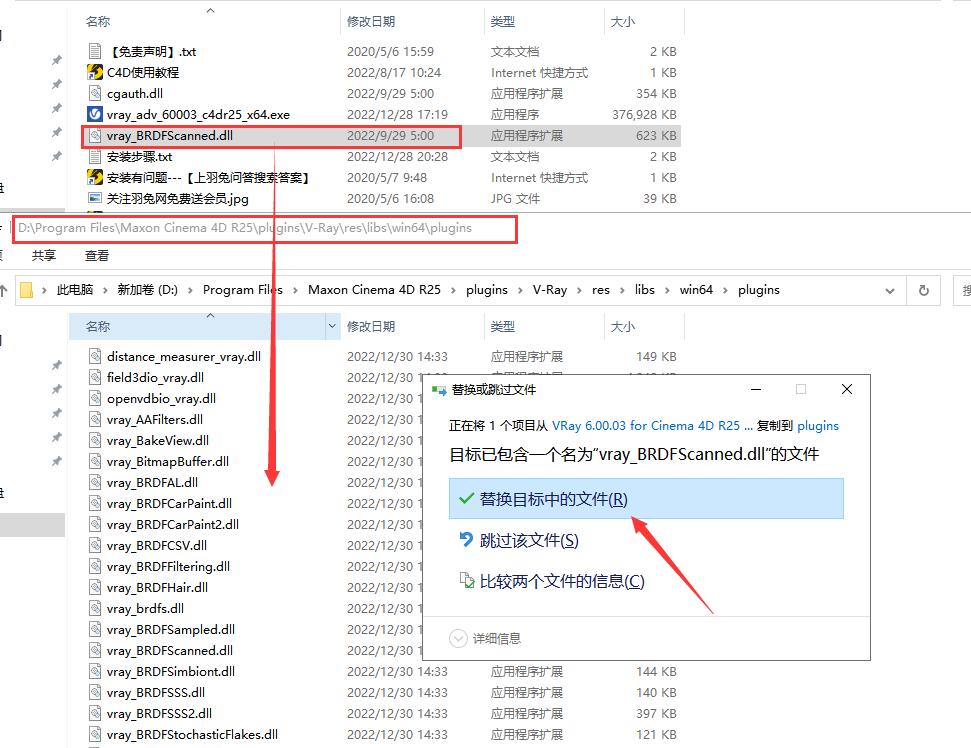This screenshot has width=971, height=748.
Task: Select the vray_BRDFCarPaint.dll file icon
Action: pyautogui.click(x=95, y=504)
